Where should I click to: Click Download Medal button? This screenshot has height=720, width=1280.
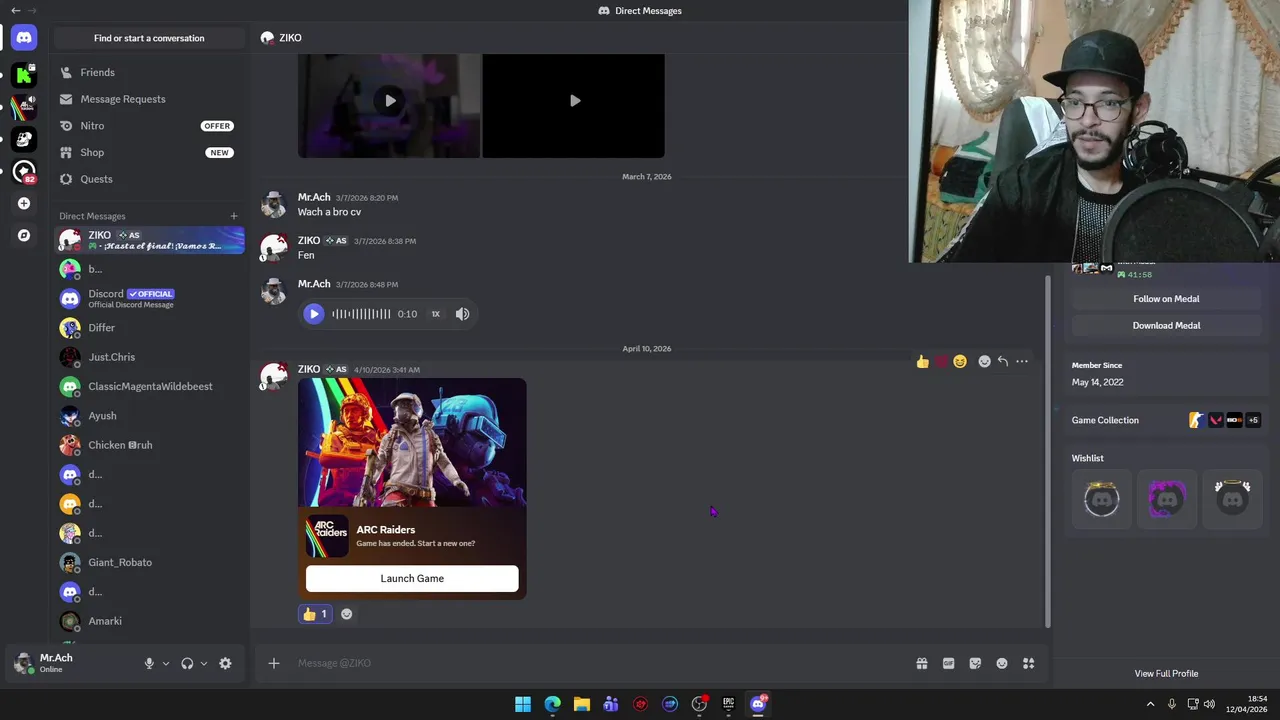tap(1166, 325)
